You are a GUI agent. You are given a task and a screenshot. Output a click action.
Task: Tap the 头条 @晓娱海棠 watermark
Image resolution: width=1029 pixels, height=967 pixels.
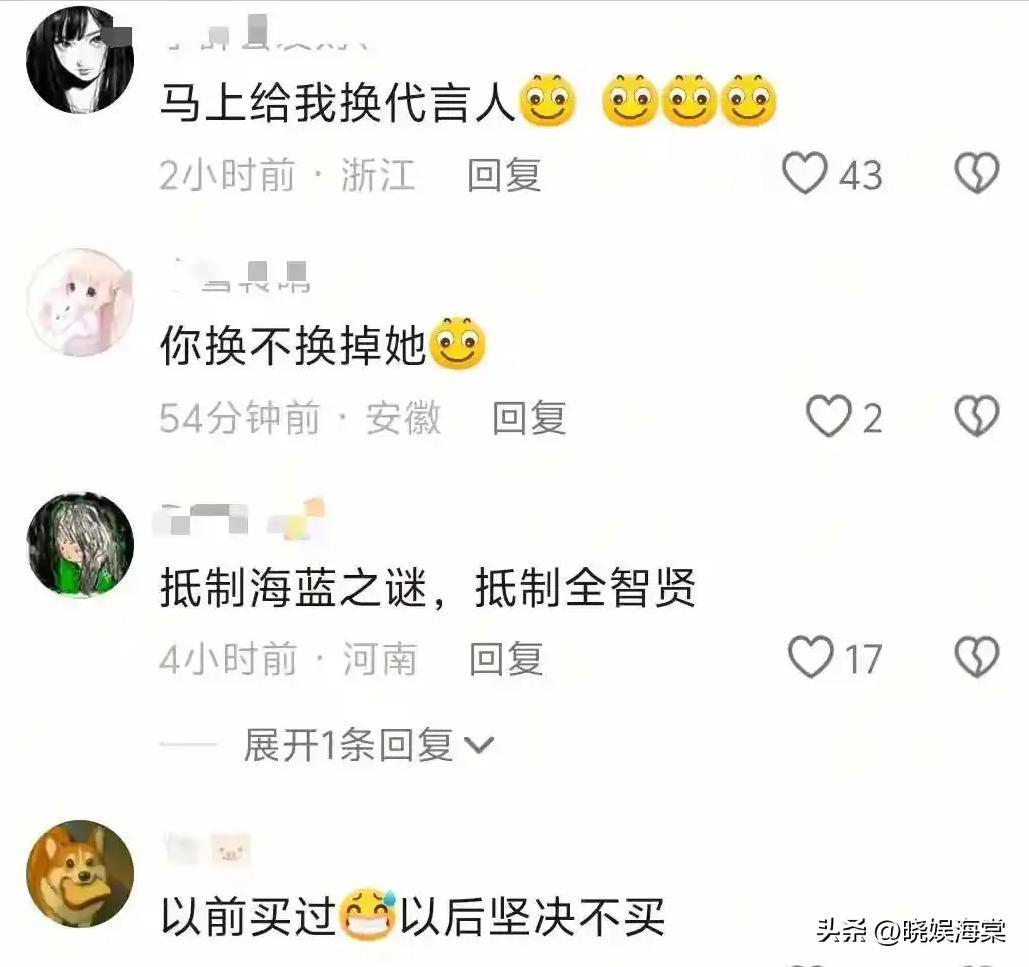[x=911, y=930]
